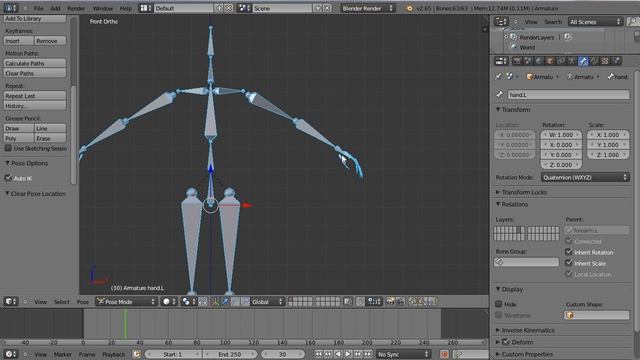Screen dimensions: 640x360
Task: Toggle Use Sketching Session checkbox
Action: pos(8,148)
